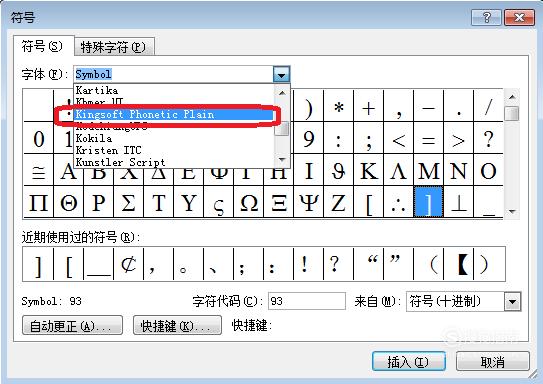Select the approximately-equal ≅ symbol in grid

38,170
